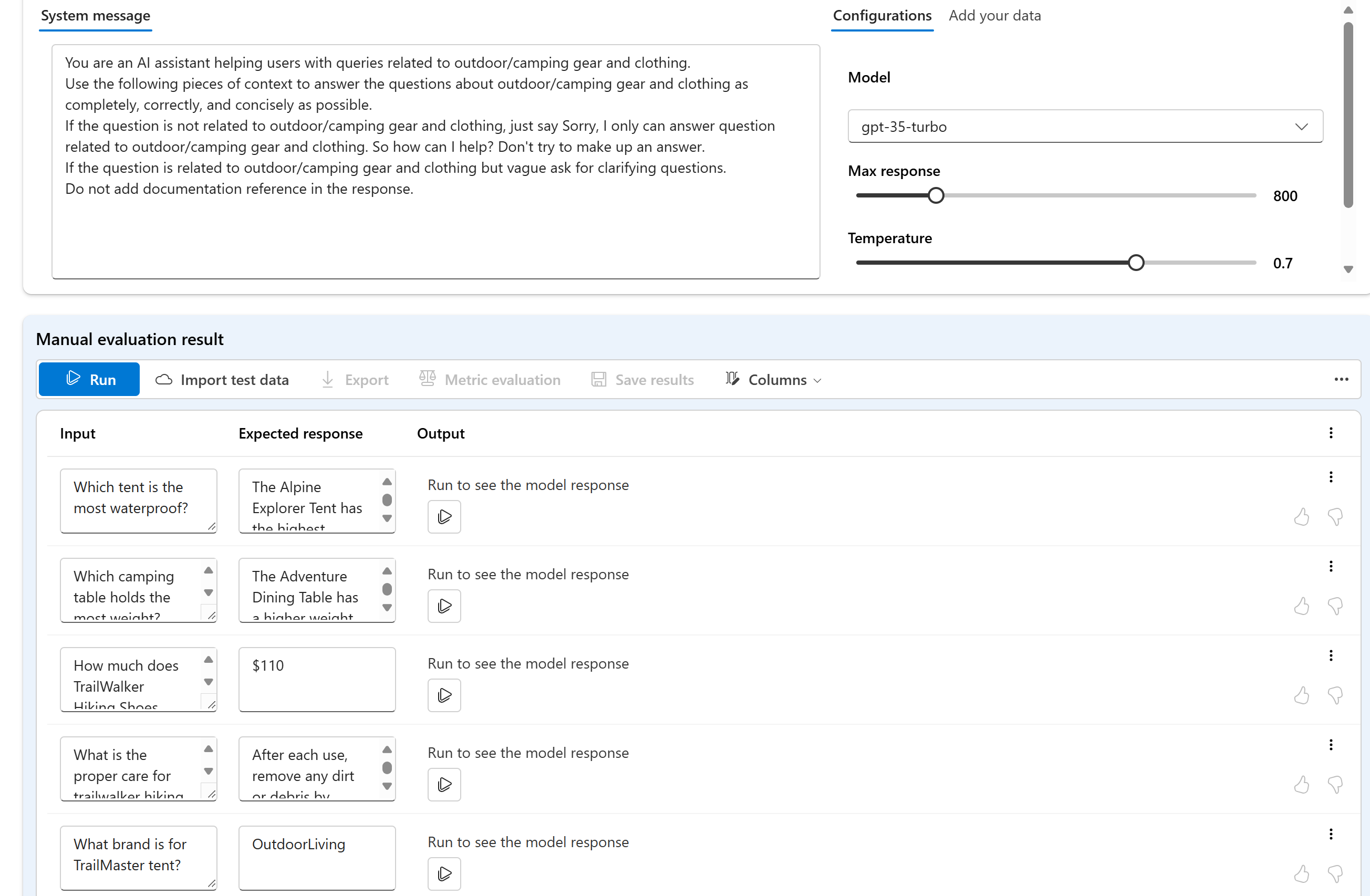The width and height of the screenshot is (1370, 896).
Task: Click into the system message text area
Action: [435, 230]
